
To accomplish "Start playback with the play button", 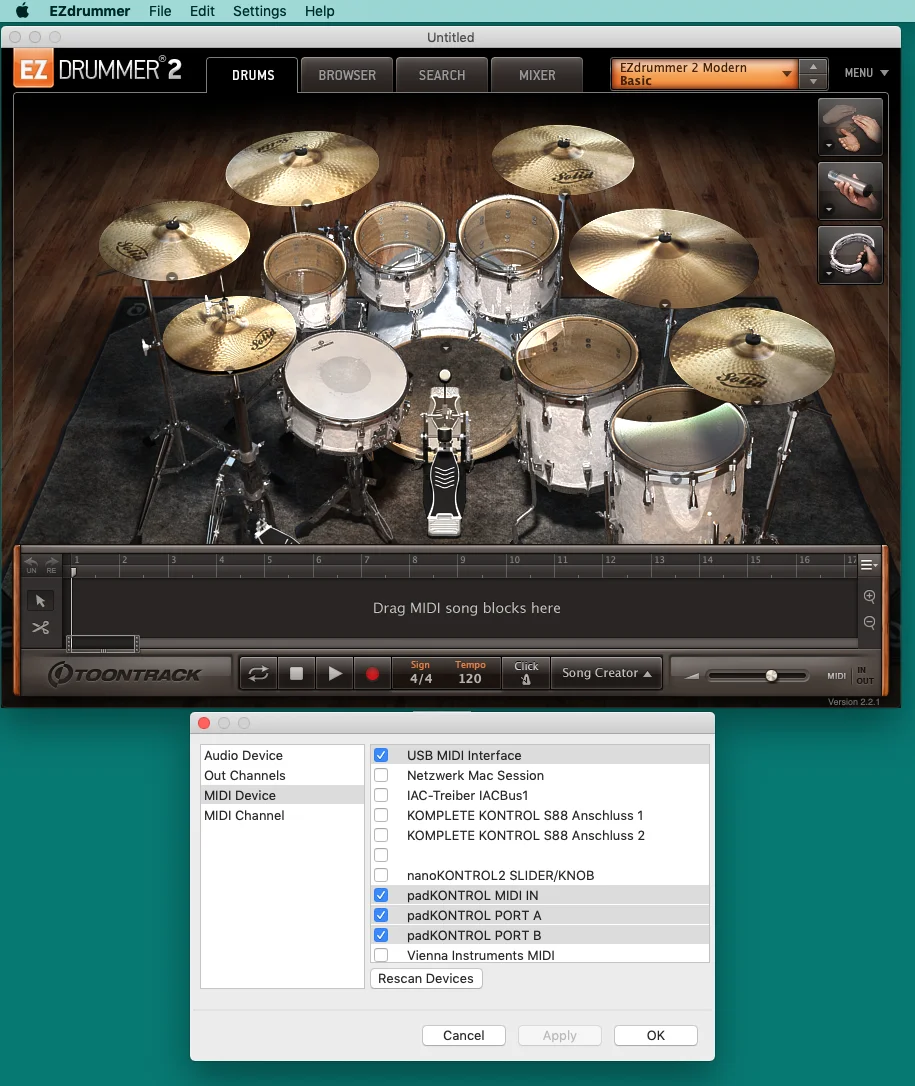I will (335, 673).
